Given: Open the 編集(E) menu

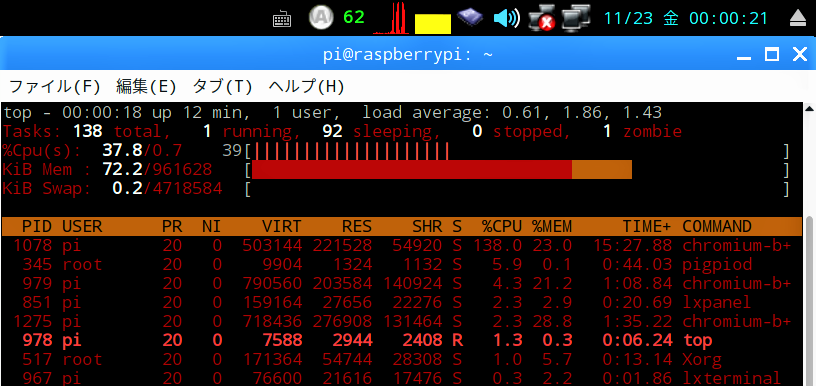Looking at the screenshot, I should point(146,86).
